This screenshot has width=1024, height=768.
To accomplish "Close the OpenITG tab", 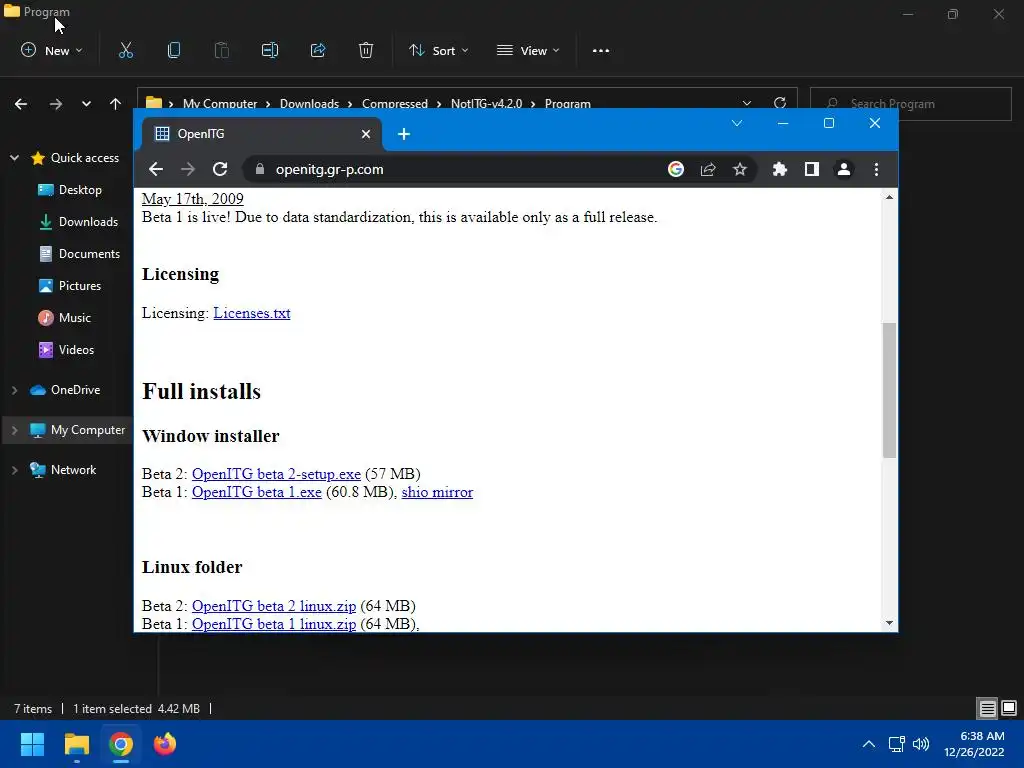I will [366, 134].
